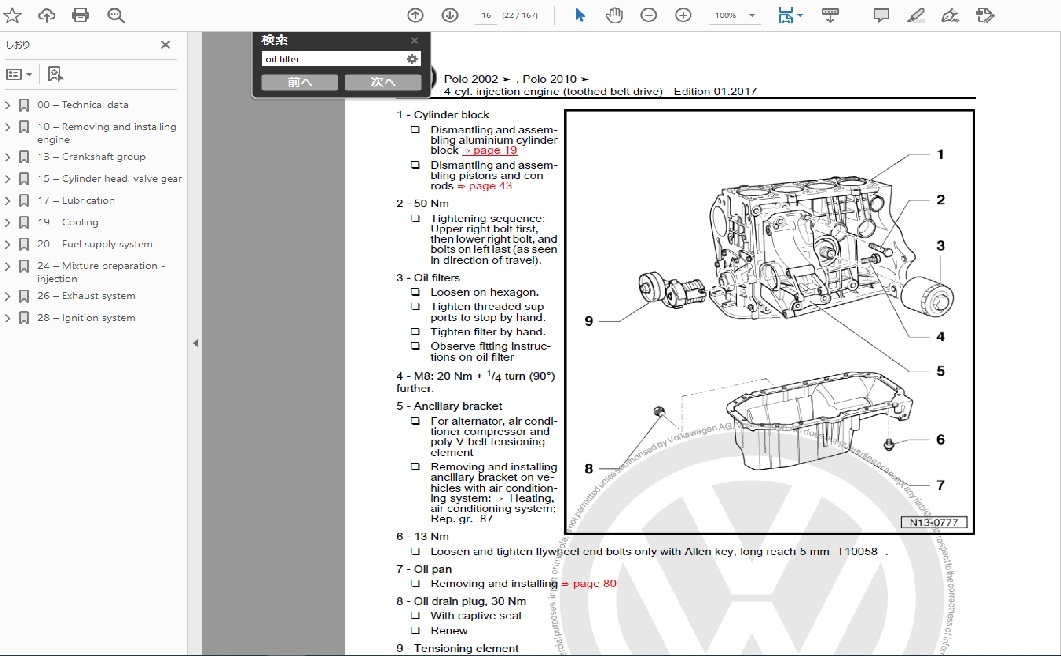Click the bookmark icon beside 15 – Cylinder head

[x=24, y=179]
